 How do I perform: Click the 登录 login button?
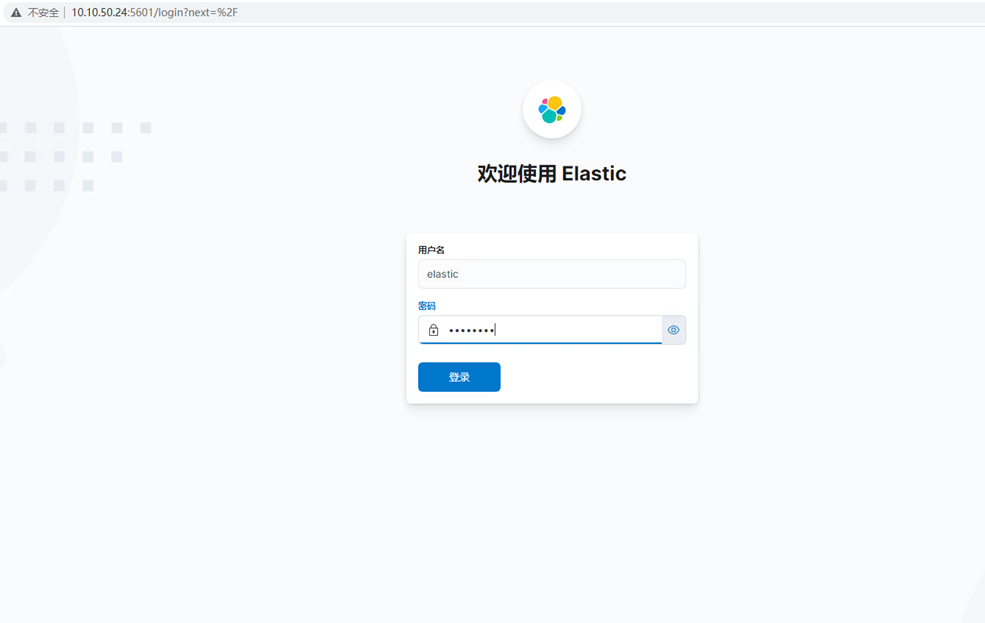(x=459, y=377)
